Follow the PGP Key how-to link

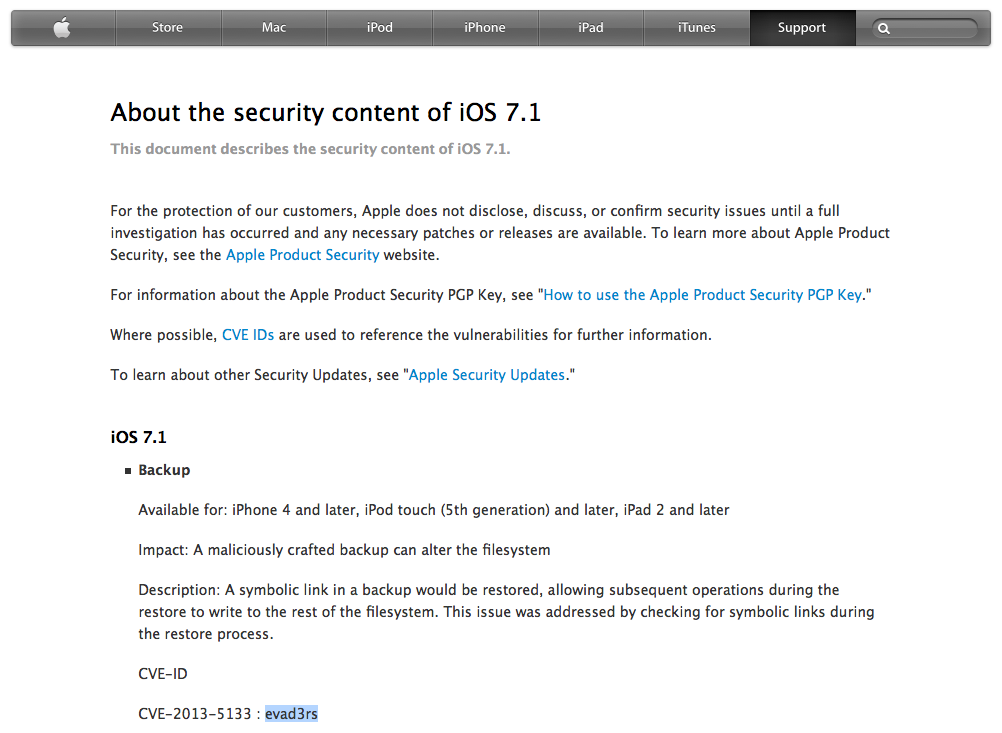pyautogui.click(x=702, y=295)
